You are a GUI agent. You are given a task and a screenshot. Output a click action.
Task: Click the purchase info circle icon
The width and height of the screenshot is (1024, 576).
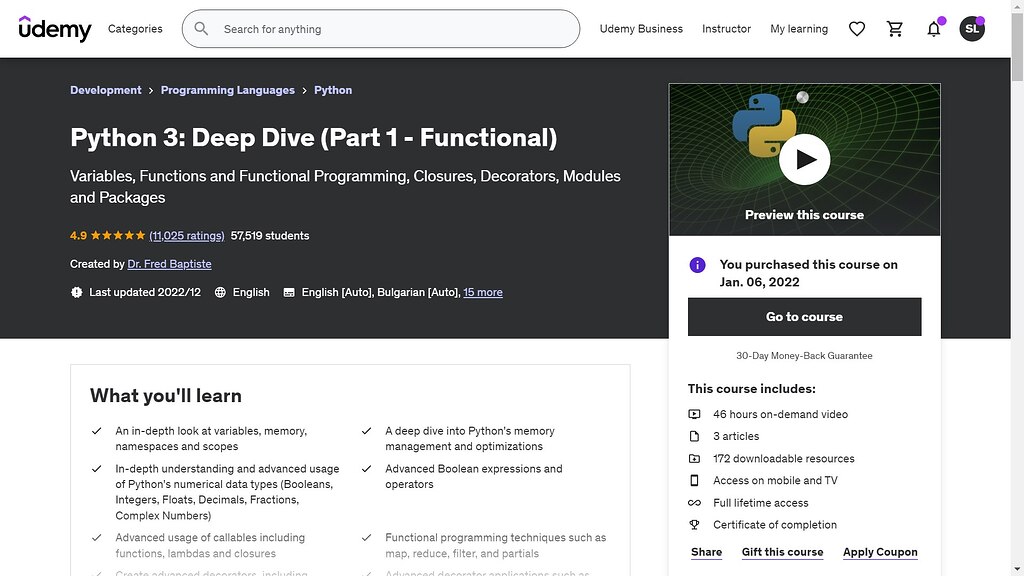(x=697, y=264)
